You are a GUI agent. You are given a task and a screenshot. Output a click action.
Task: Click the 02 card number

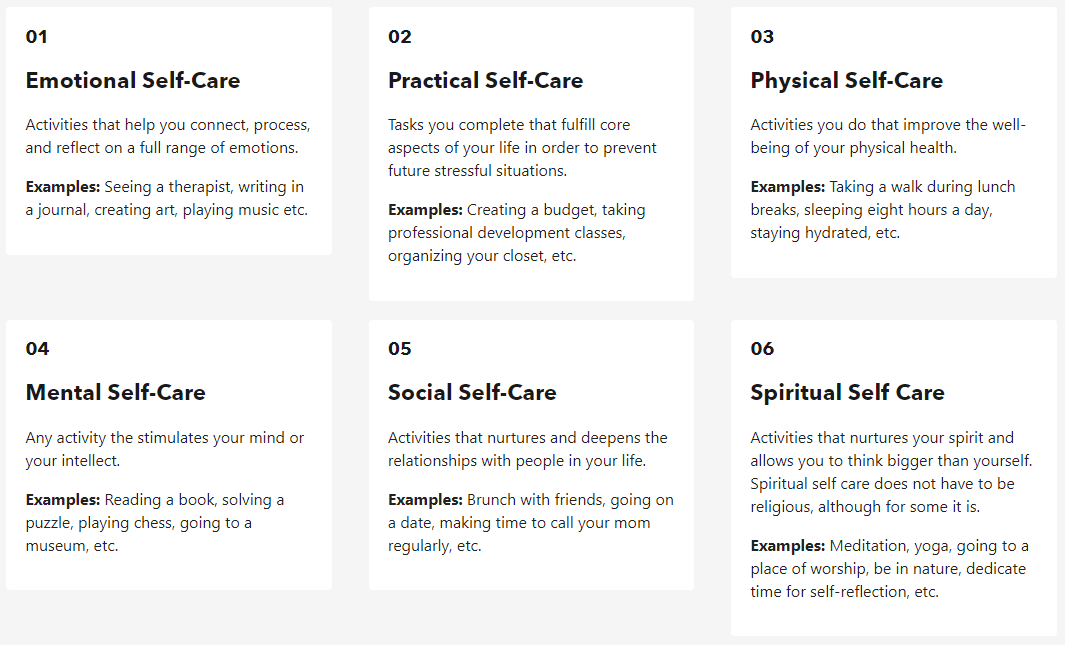[400, 37]
